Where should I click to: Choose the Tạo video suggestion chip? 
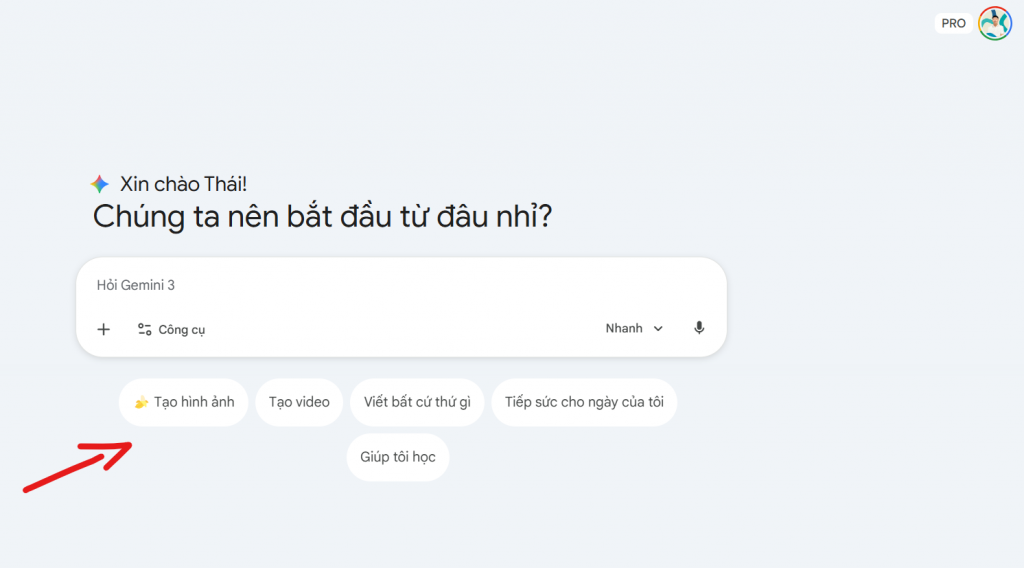click(299, 403)
